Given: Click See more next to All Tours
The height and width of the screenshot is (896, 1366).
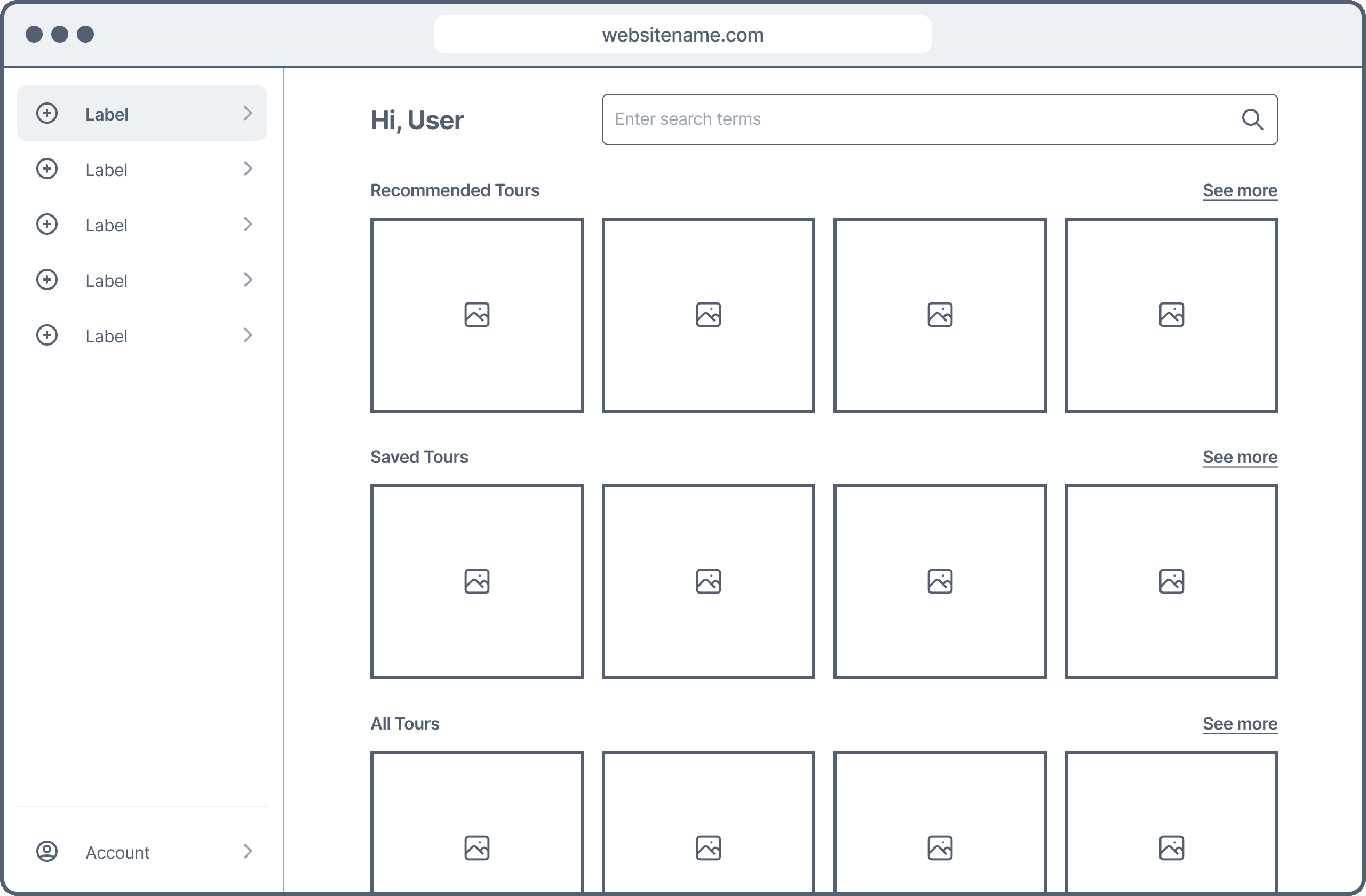Looking at the screenshot, I should coord(1240,724).
